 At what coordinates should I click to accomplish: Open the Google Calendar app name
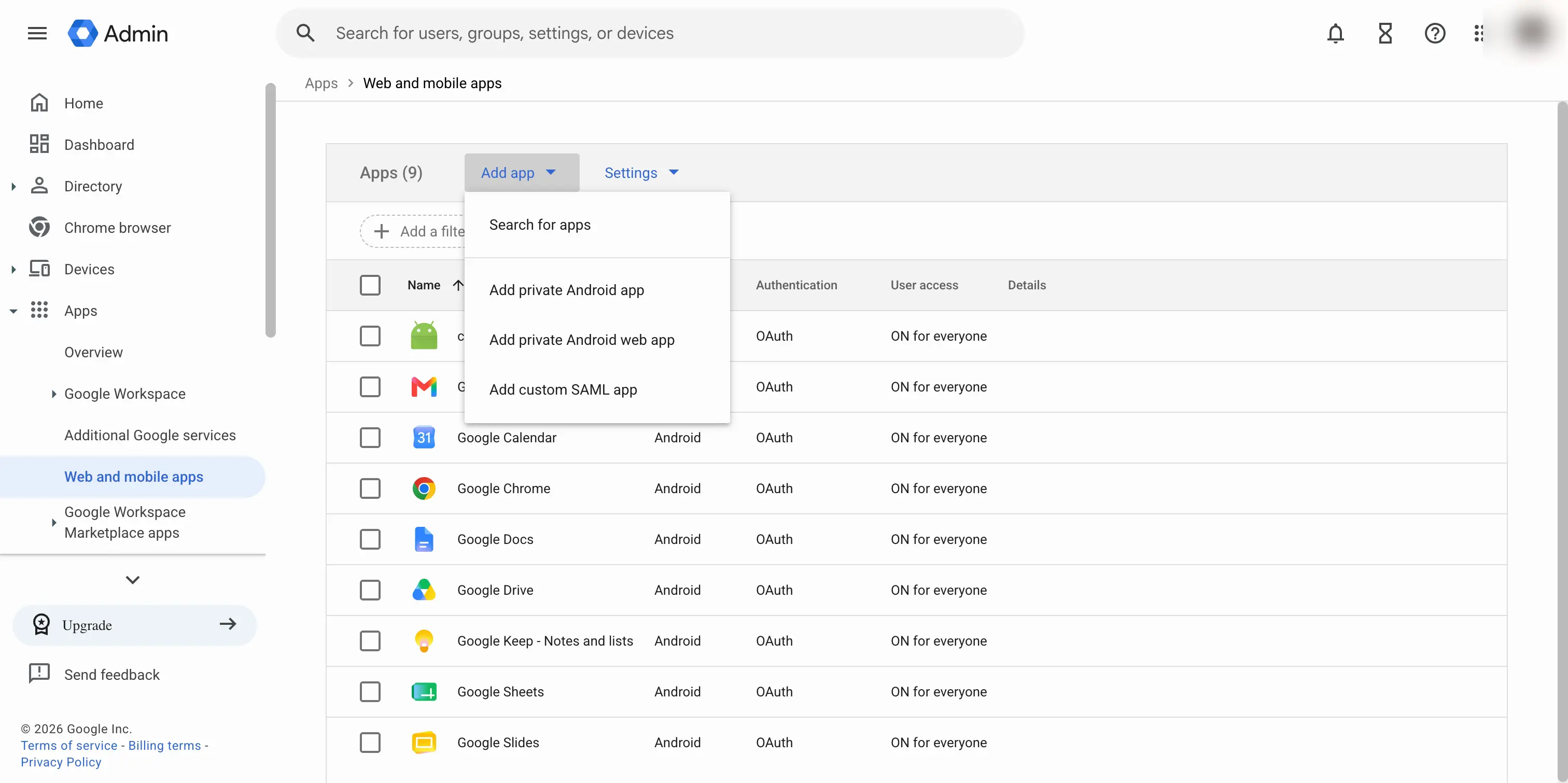tap(507, 437)
